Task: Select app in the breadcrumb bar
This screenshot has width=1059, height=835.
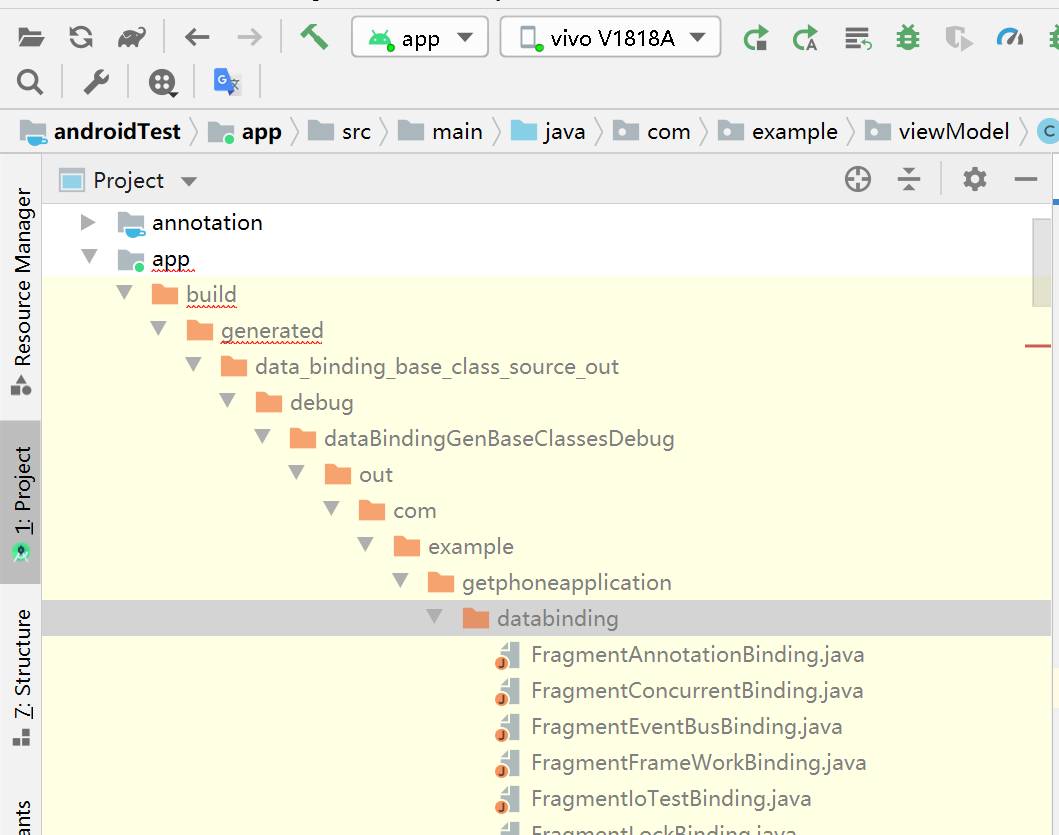Action: pyautogui.click(x=244, y=131)
